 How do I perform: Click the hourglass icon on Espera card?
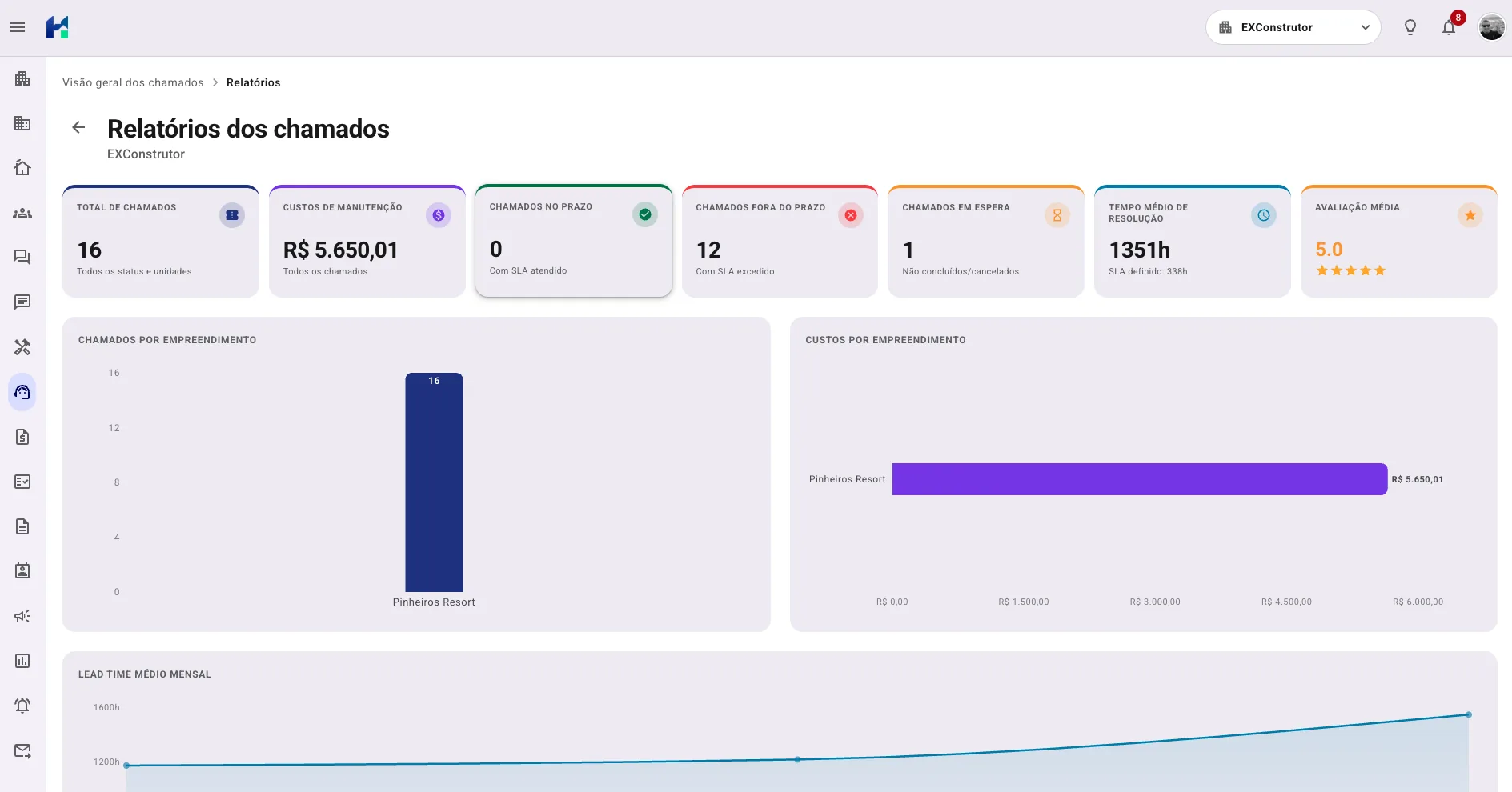coord(1057,215)
